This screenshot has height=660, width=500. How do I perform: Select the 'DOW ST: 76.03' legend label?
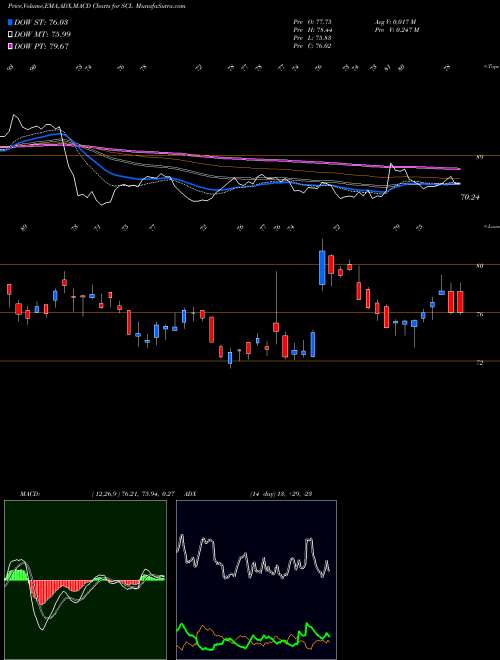pos(41,22)
